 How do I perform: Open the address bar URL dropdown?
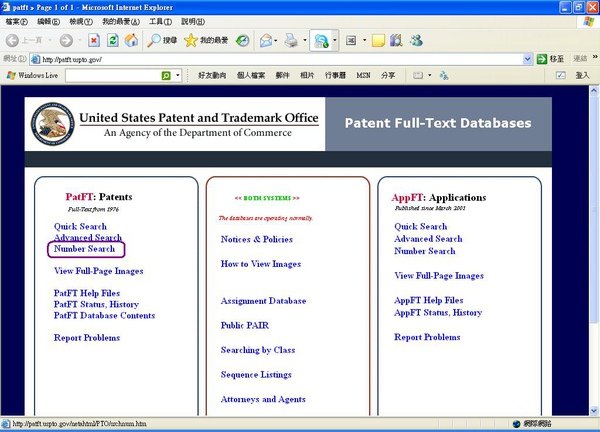pyautogui.click(x=527, y=59)
